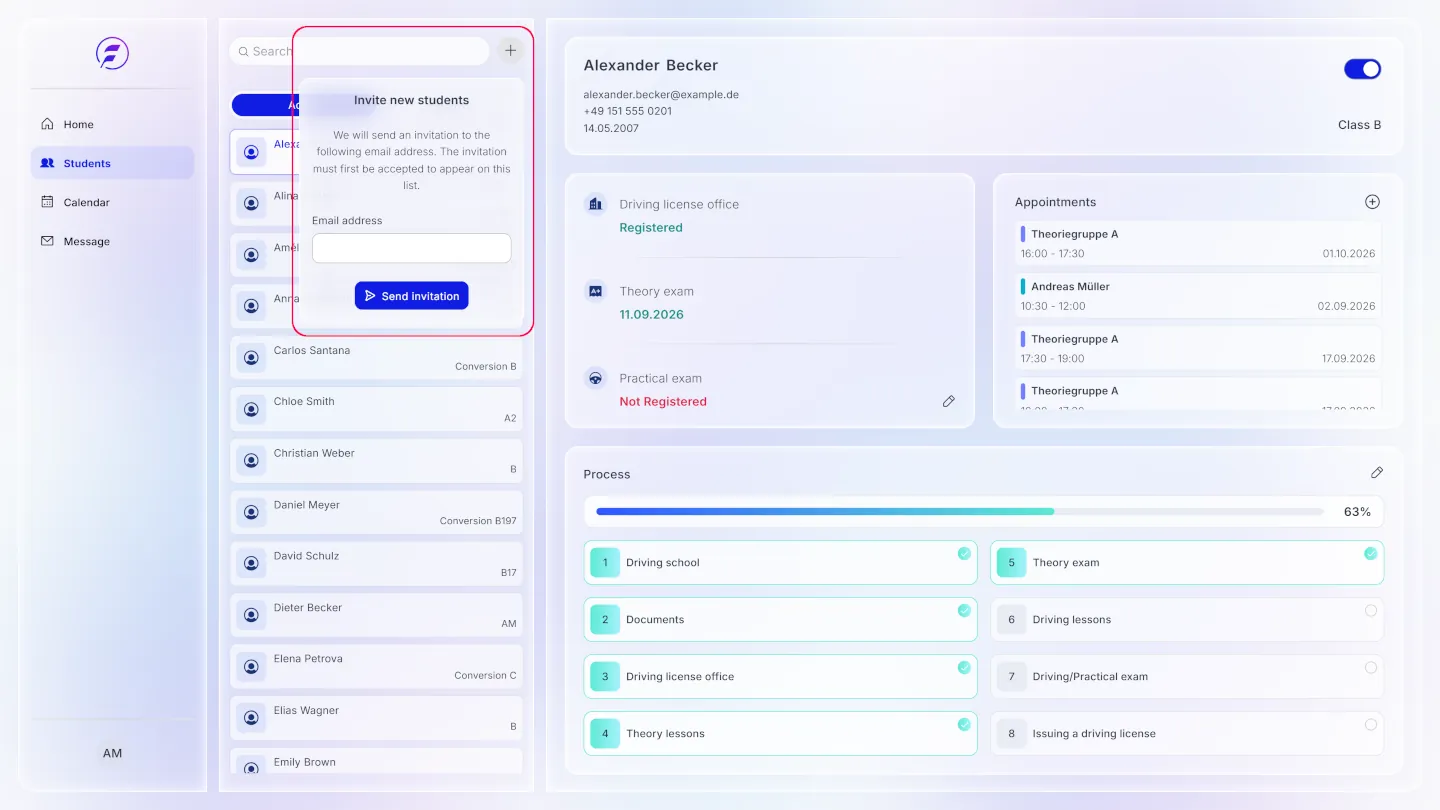
Task: Open the Theoriegruppe A appointment on 01.10.2026
Action: (x=1198, y=244)
